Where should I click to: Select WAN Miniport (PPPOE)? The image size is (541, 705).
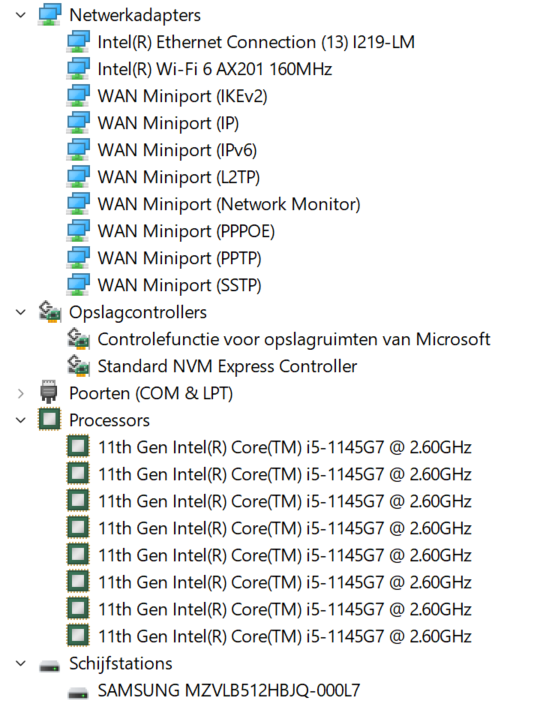click(x=186, y=232)
